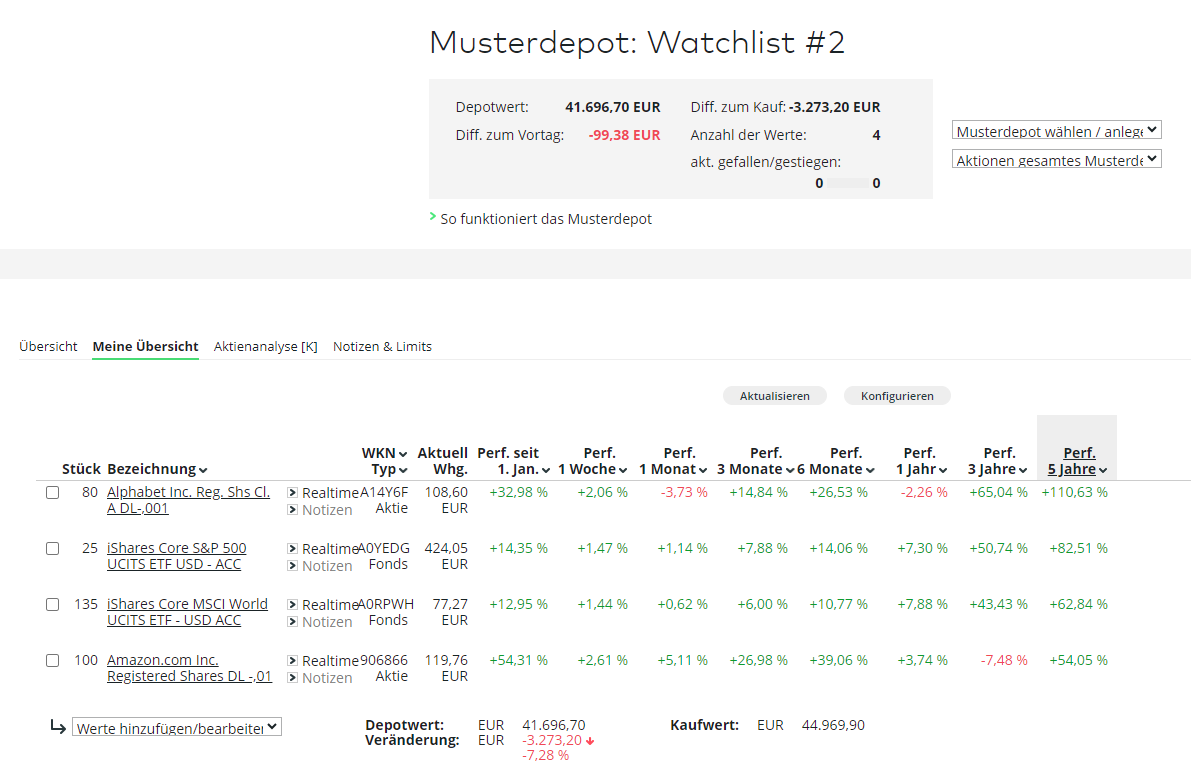Open Amazon.com Inc. Registered Shares link
Image resolution: width=1191 pixels, height=762 pixels.
[x=189, y=669]
